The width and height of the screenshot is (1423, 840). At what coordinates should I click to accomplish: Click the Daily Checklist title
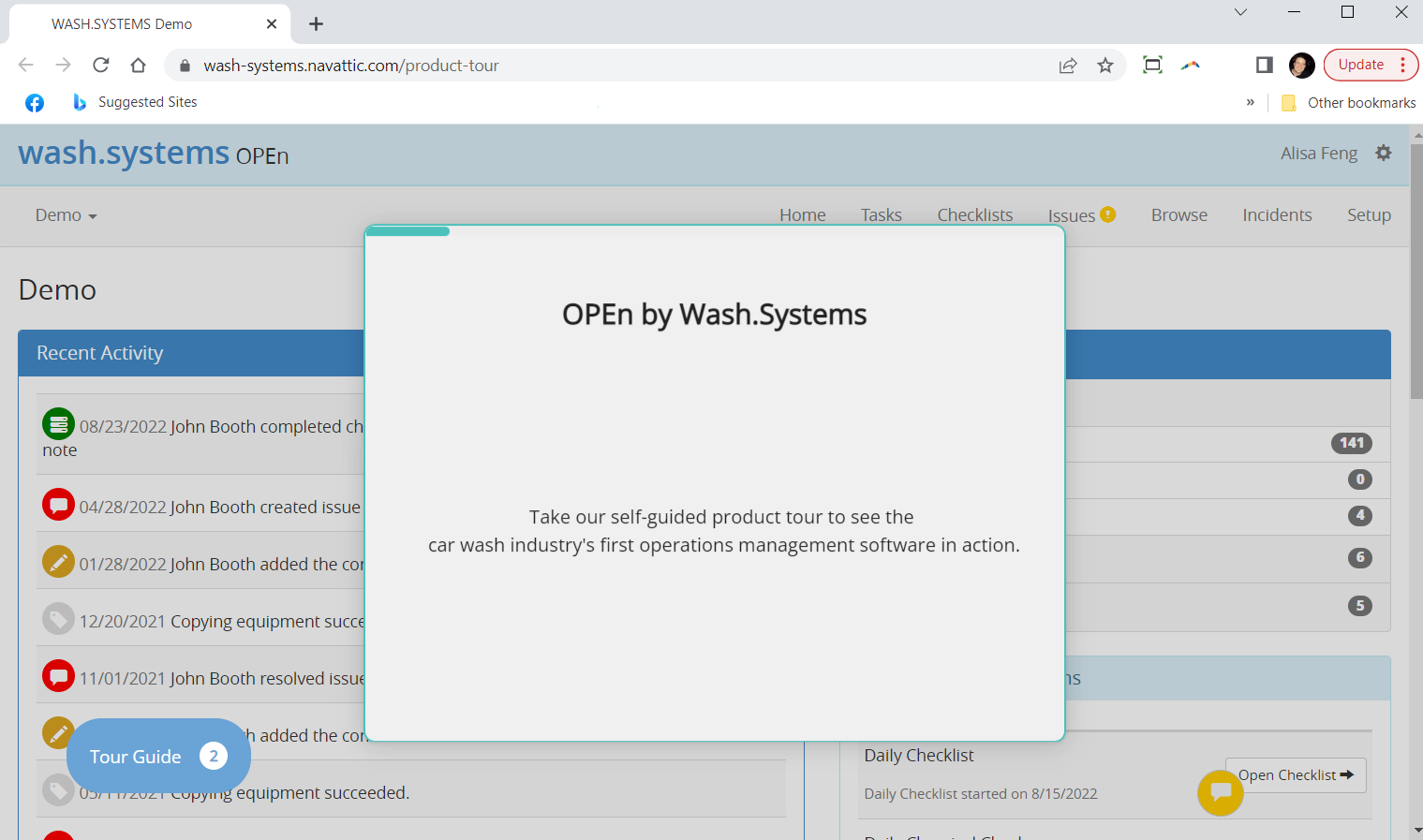point(919,755)
